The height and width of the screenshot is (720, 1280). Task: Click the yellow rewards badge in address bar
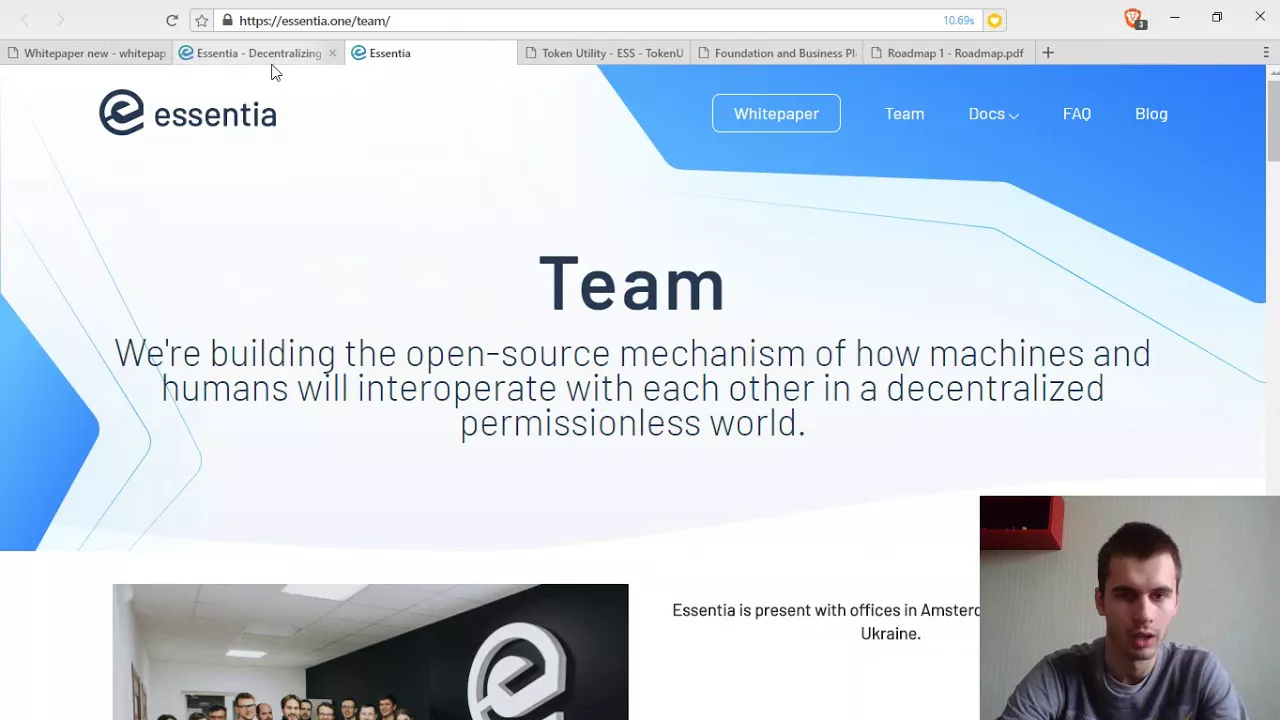[x=994, y=20]
